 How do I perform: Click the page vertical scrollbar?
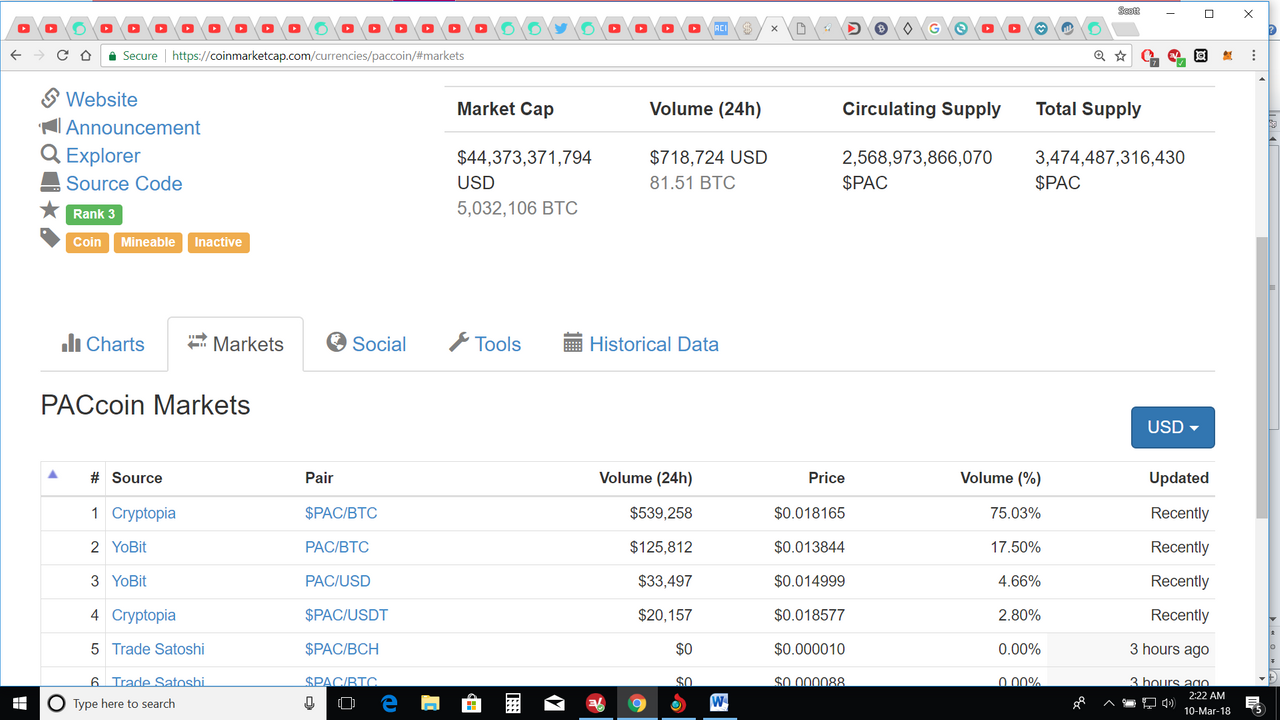1264,379
